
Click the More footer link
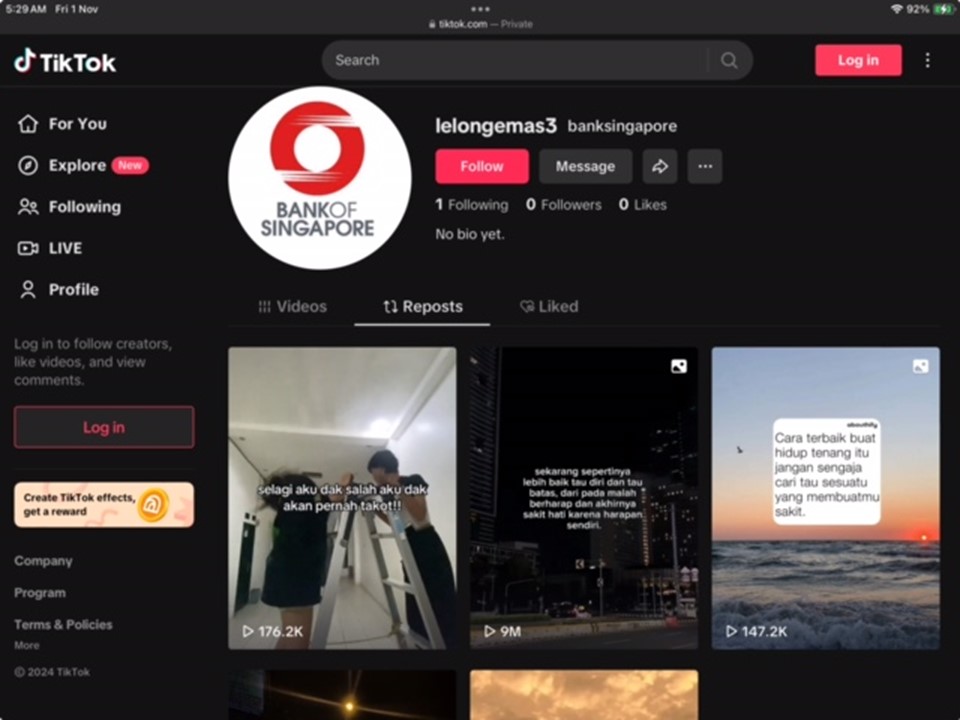pos(26,645)
